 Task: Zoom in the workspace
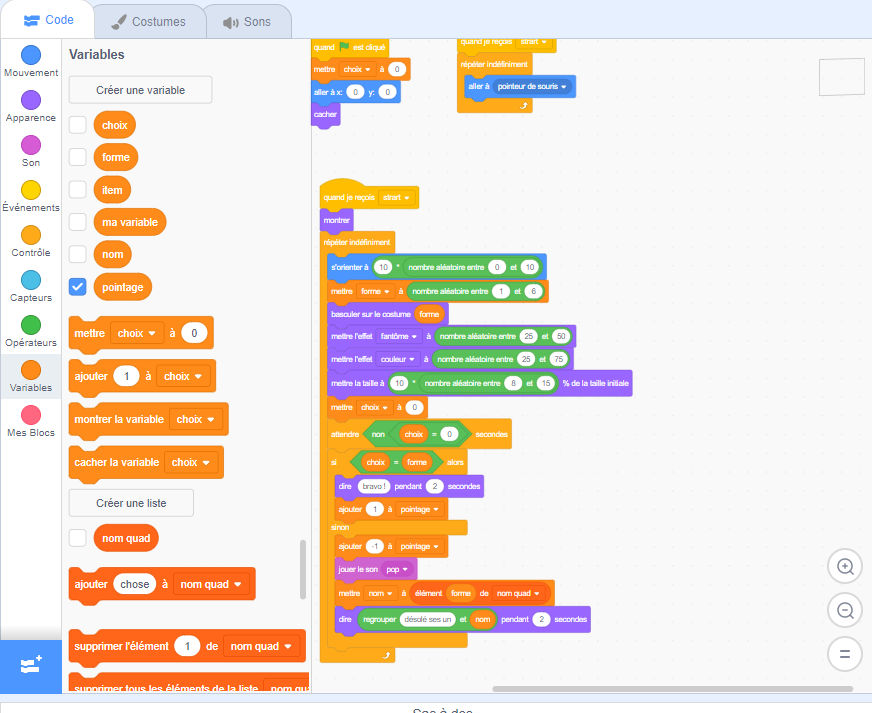point(845,567)
